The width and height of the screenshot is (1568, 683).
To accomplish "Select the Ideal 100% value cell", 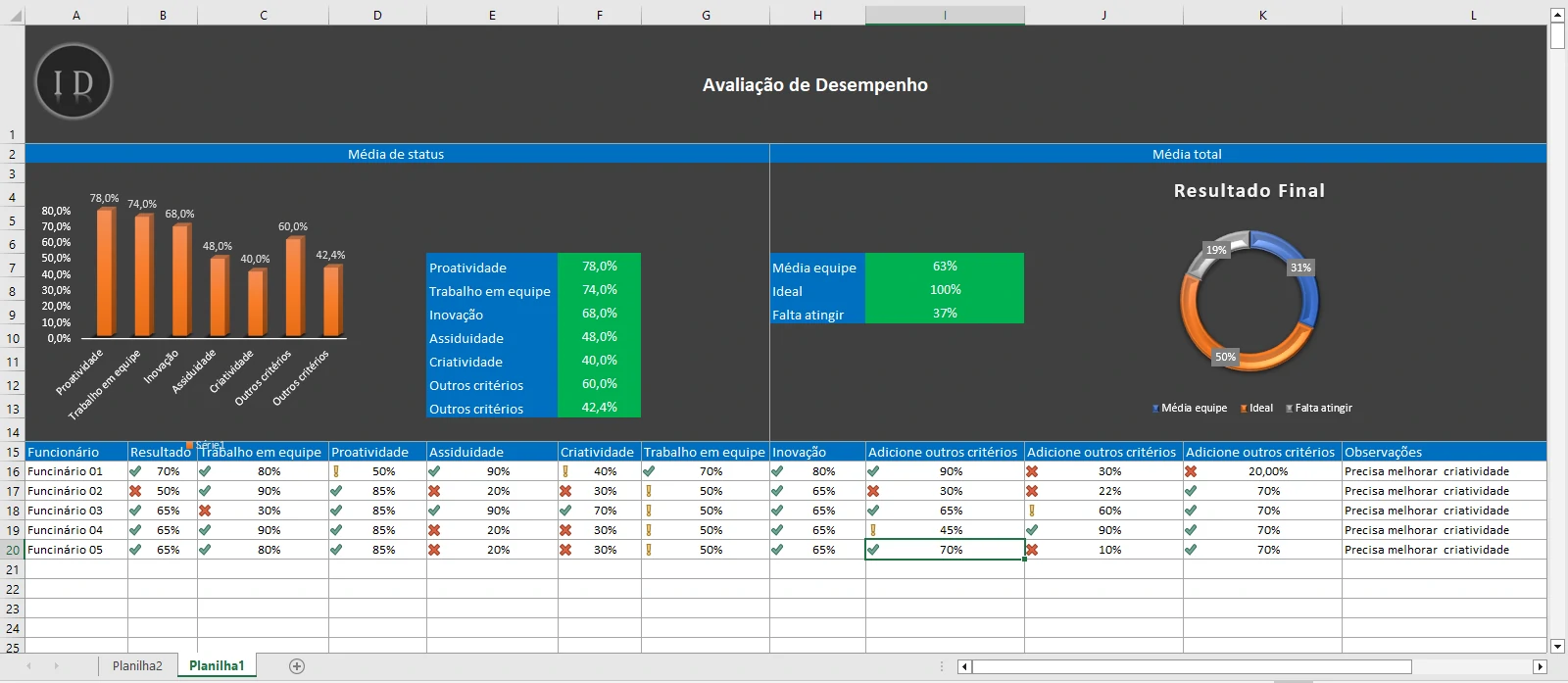I will click(945, 289).
